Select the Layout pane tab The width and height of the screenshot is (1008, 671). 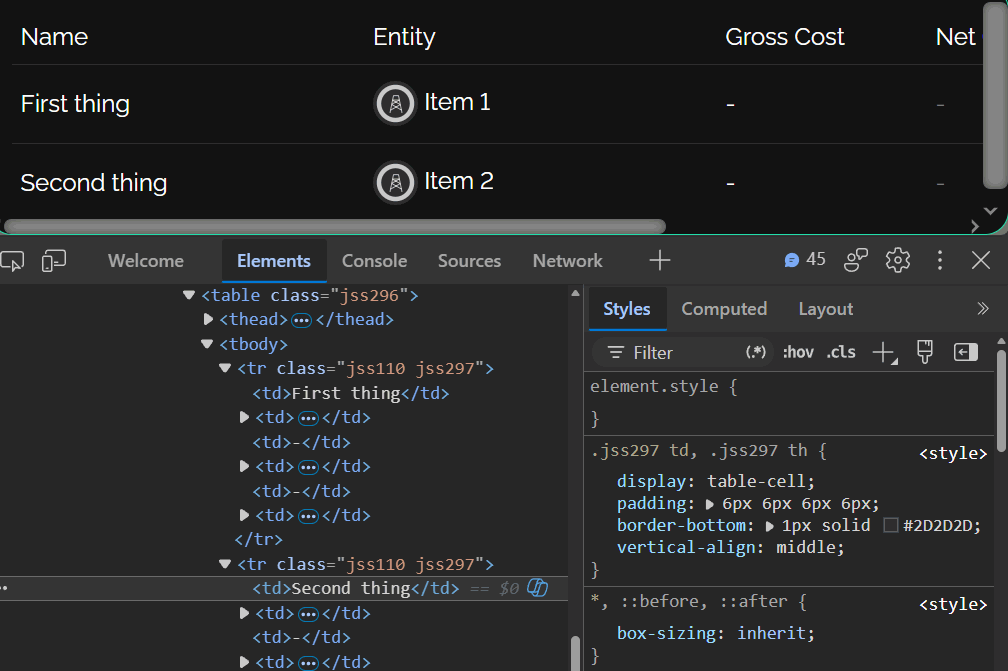825,309
